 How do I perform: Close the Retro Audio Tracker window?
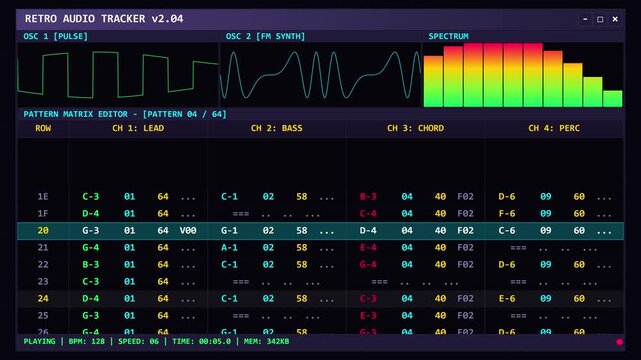click(615, 19)
